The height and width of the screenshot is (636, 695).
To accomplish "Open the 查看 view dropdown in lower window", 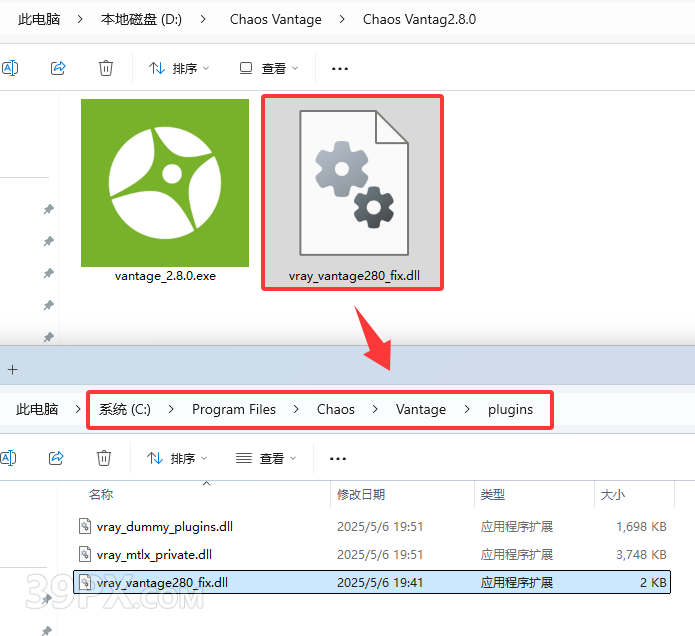I will (x=266, y=458).
